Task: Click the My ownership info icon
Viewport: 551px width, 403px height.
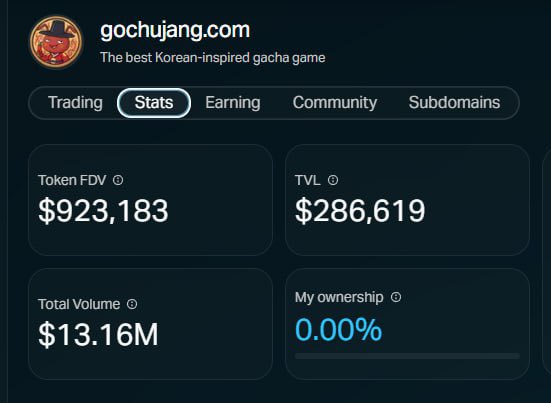Action: (x=396, y=297)
